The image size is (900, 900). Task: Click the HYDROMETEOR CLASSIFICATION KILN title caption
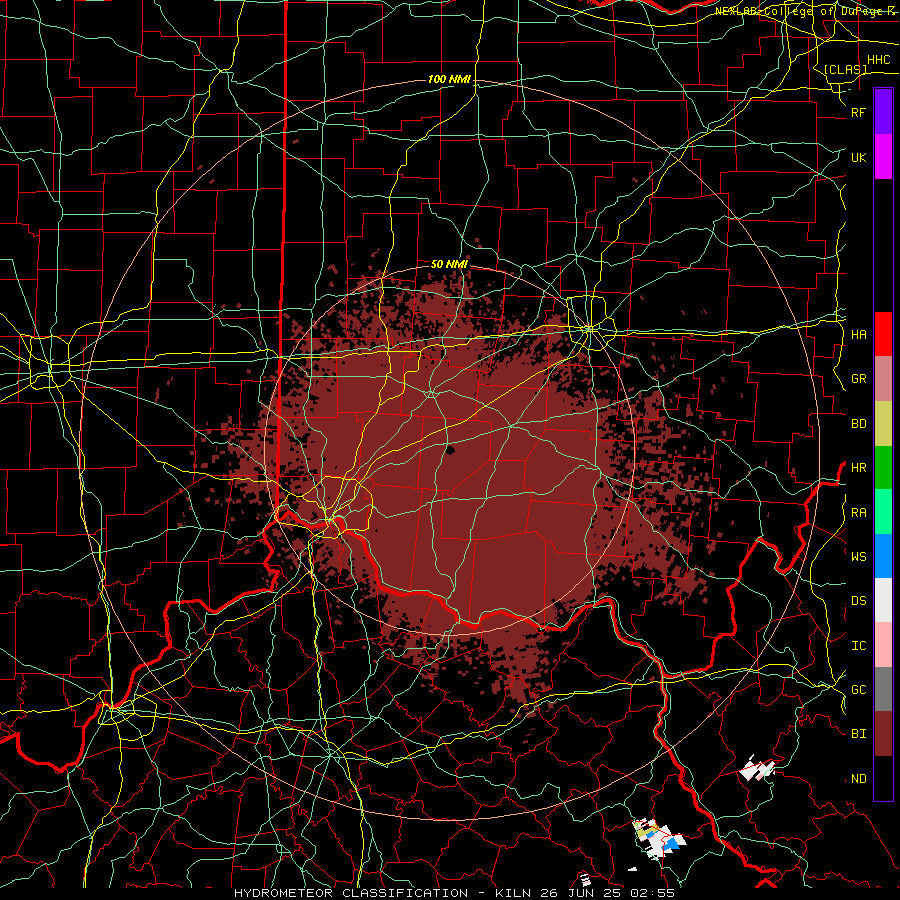(454, 893)
